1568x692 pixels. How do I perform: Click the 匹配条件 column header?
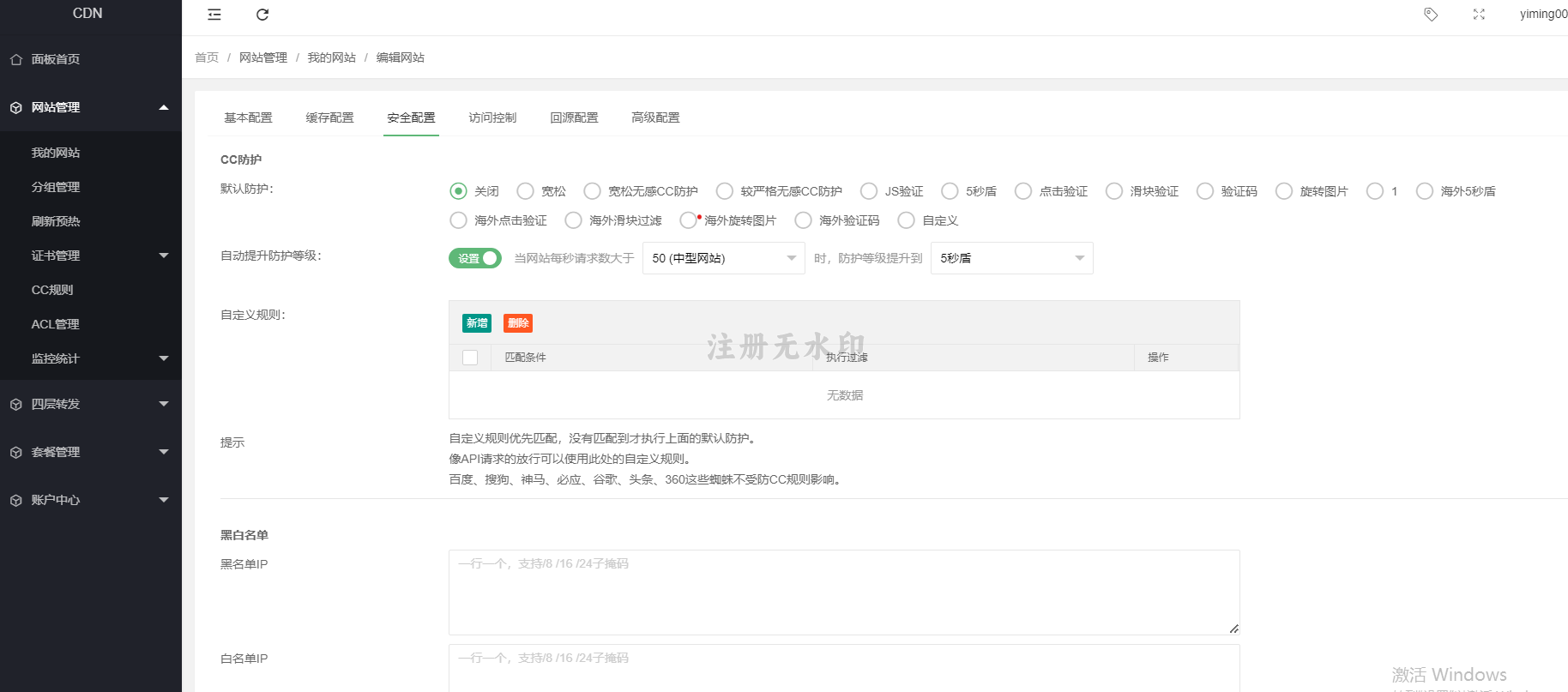(525, 358)
